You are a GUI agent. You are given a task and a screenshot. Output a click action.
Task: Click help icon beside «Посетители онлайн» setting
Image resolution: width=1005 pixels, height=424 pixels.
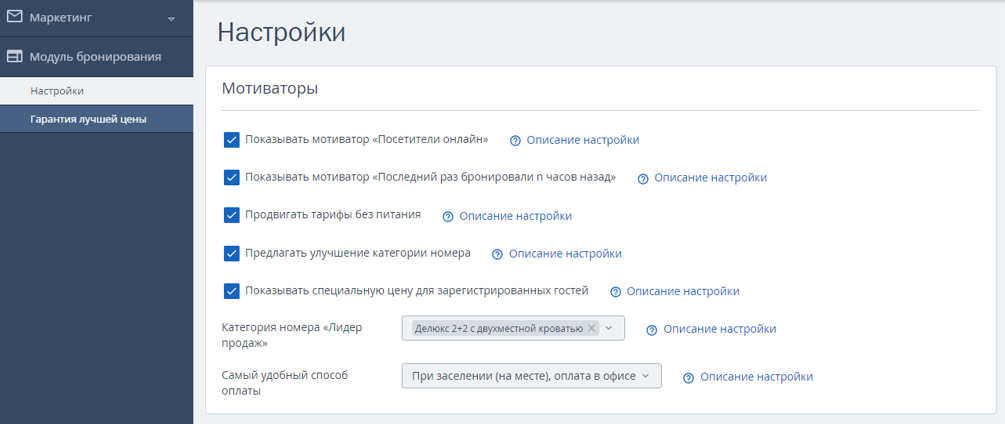pos(515,140)
